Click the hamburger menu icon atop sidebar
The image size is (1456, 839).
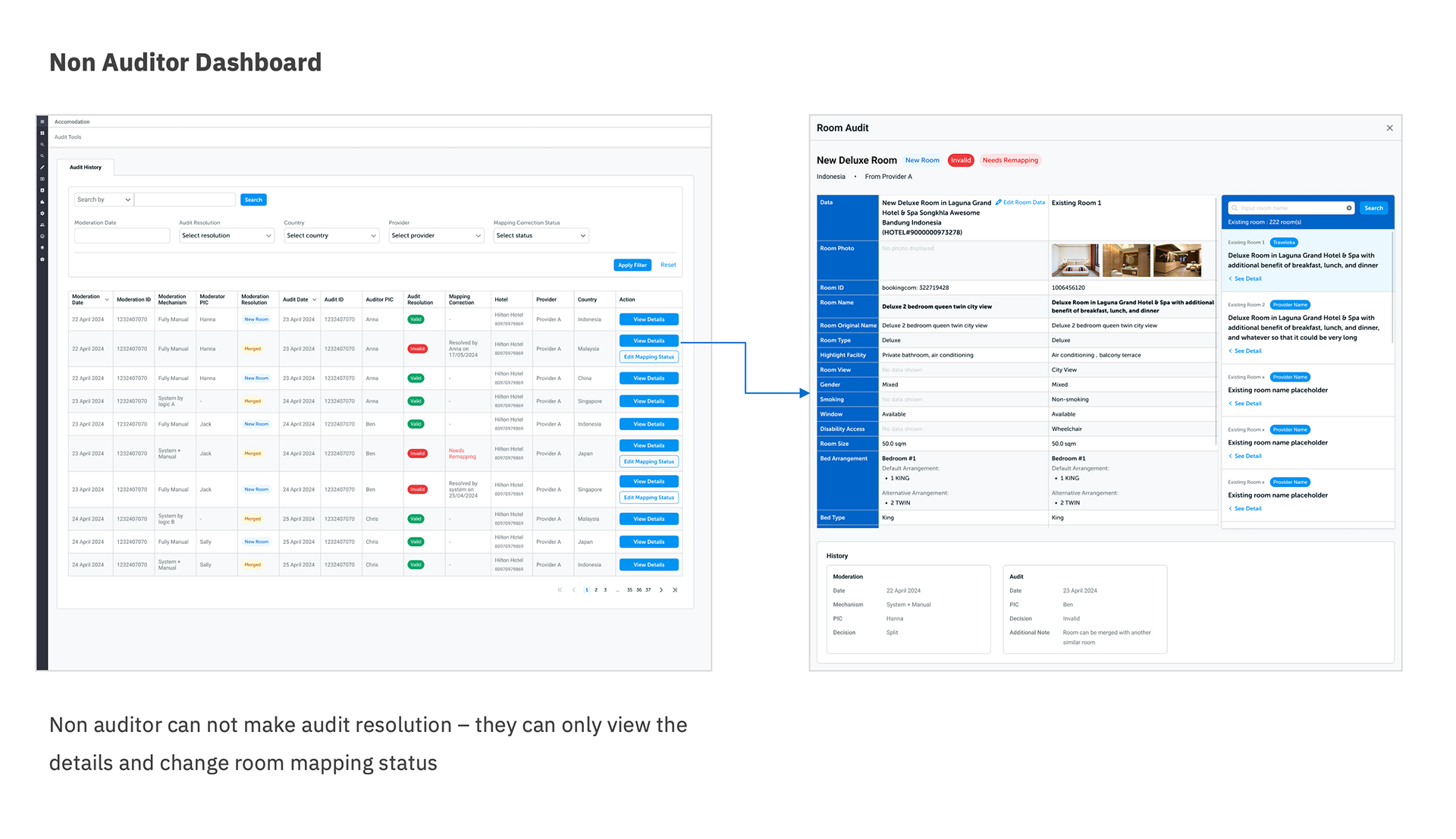coord(42,121)
